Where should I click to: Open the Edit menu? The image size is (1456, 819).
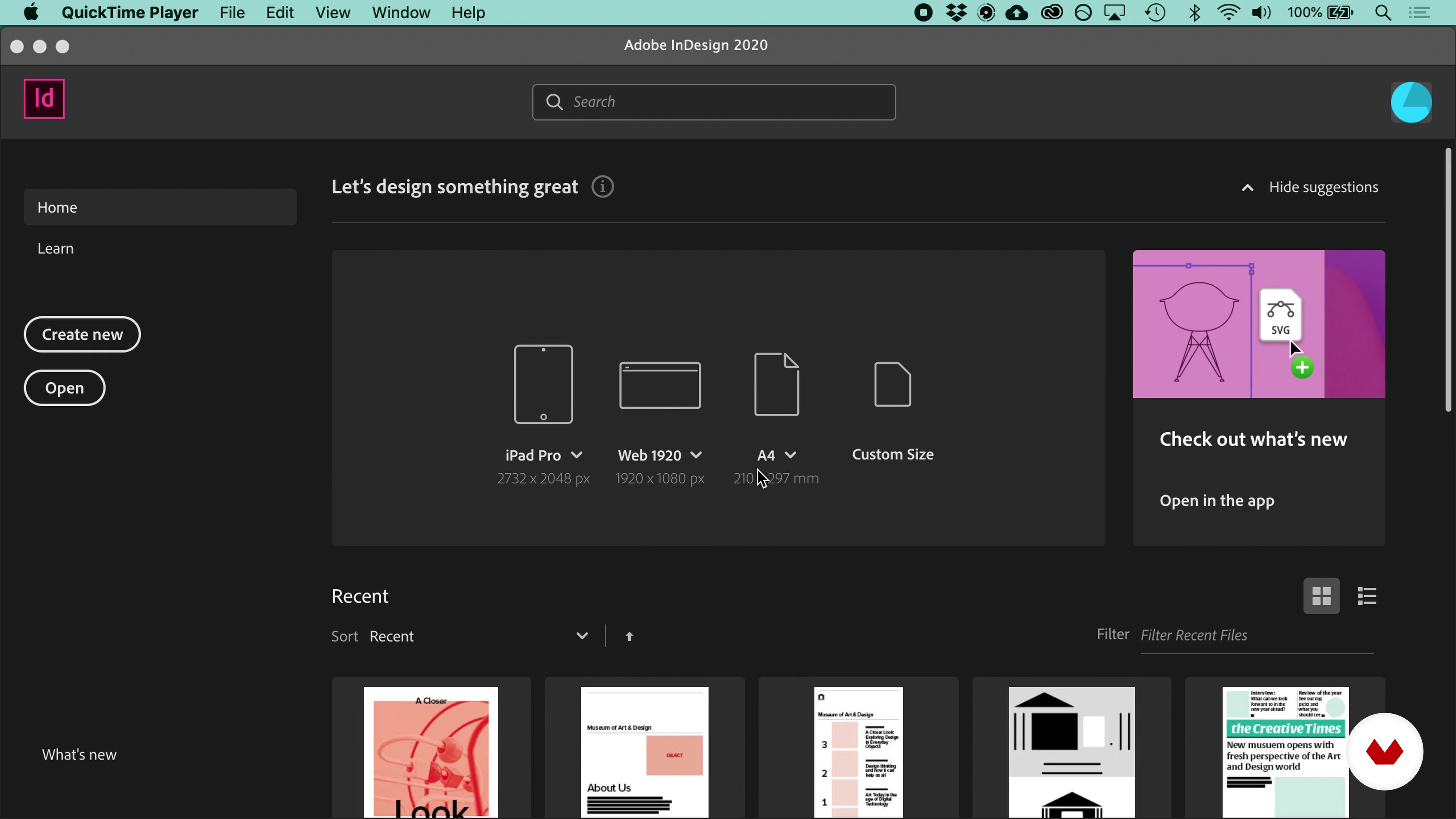(280, 13)
